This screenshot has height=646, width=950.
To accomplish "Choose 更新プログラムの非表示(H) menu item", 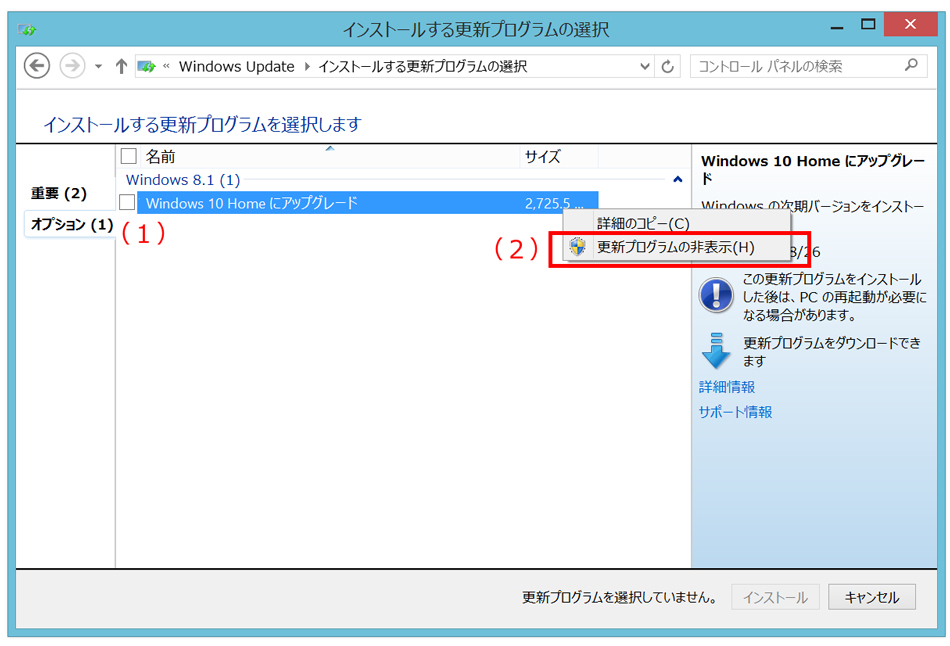I will tap(677, 247).
